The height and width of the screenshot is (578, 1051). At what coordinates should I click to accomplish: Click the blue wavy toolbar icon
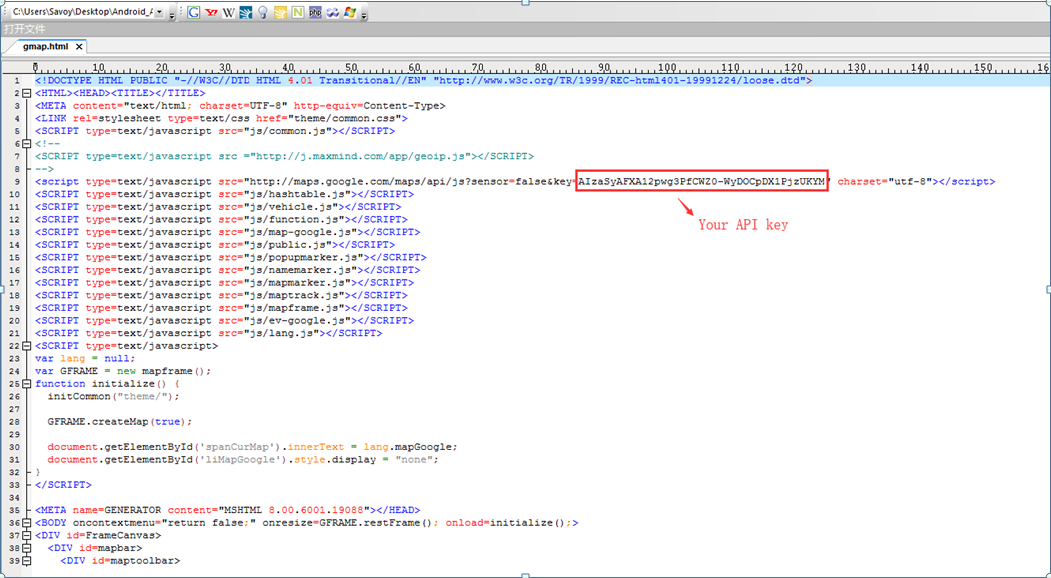332,12
